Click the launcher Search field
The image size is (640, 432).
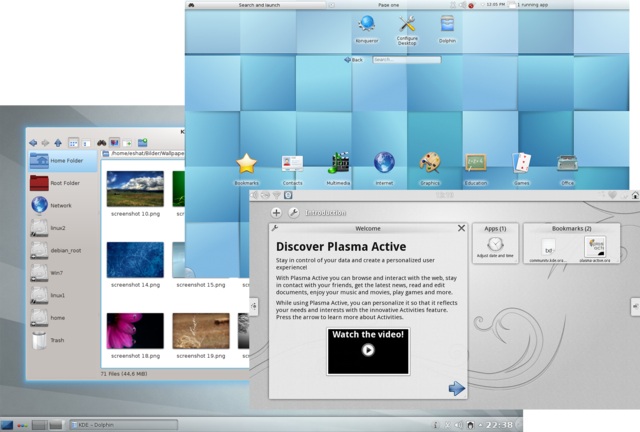[407, 60]
